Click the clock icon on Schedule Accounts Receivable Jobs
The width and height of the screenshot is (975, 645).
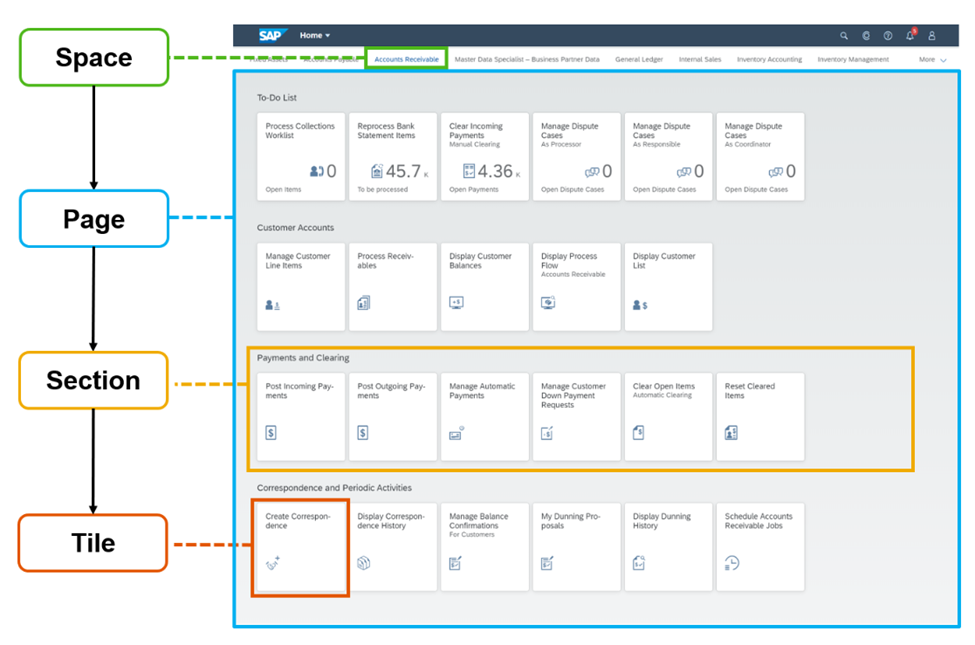pos(733,562)
